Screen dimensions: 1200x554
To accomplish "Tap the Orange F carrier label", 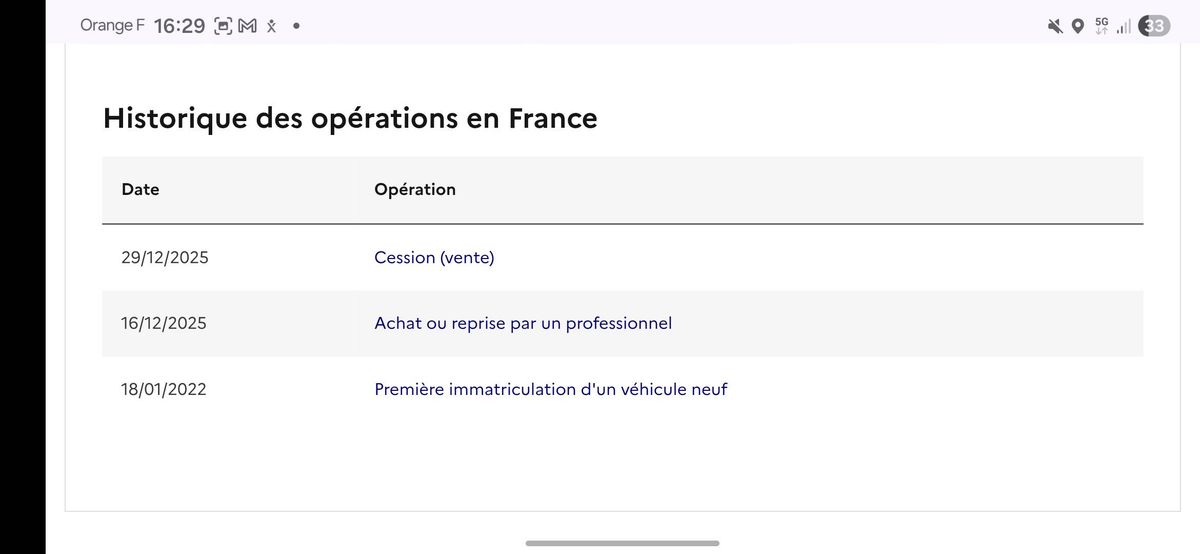I will pos(112,26).
